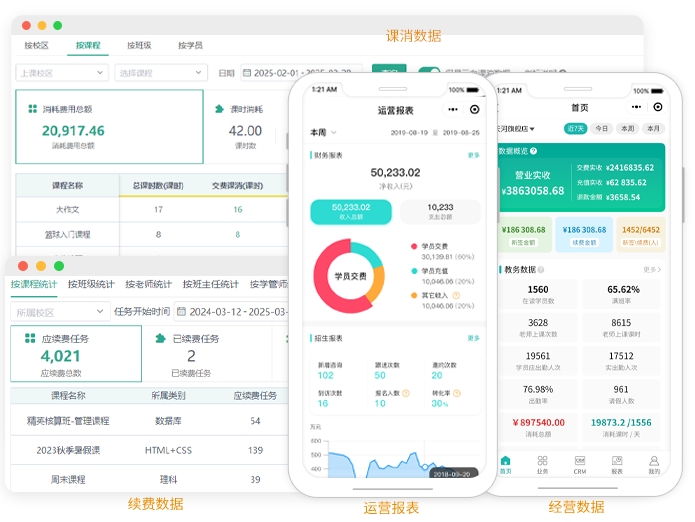The image size is (695, 522).
Task: Click the info icon next to 转化率
Action: (457, 393)
